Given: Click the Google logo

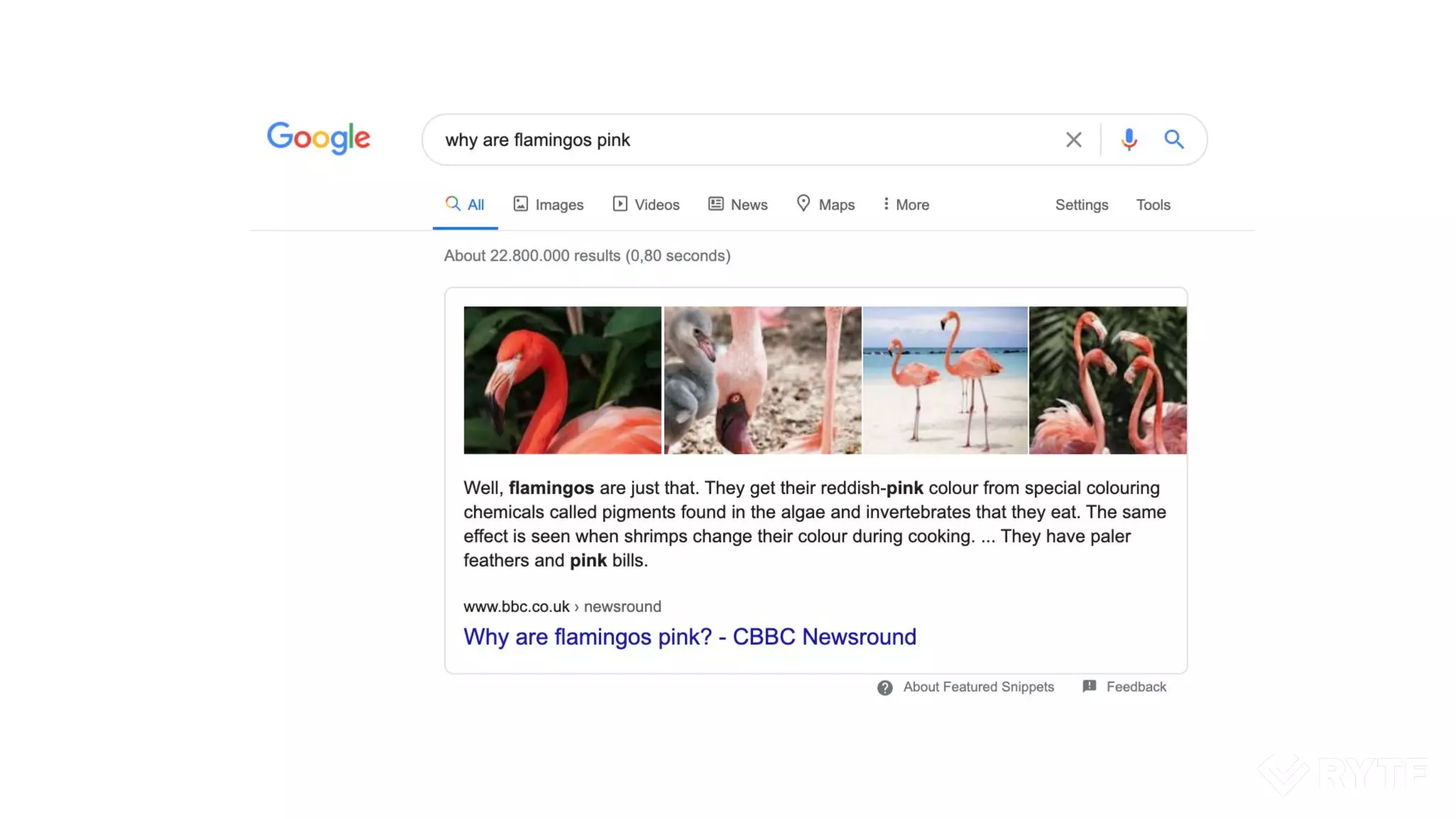Looking at the screenshot, I should pos(318,138).
